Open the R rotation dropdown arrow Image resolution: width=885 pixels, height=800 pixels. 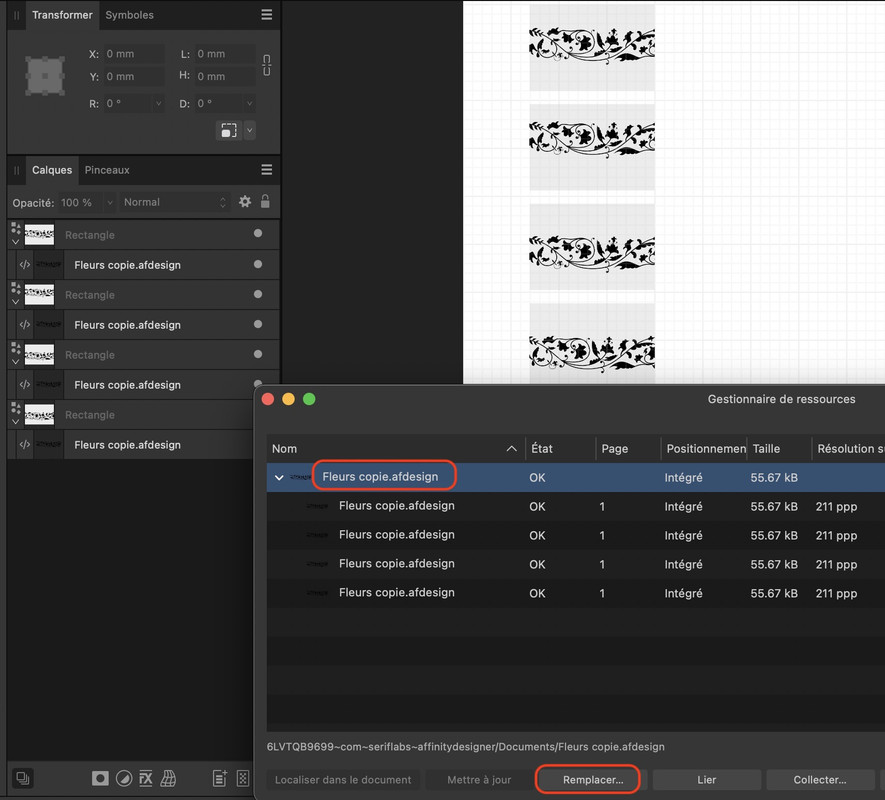click(158, 103)
